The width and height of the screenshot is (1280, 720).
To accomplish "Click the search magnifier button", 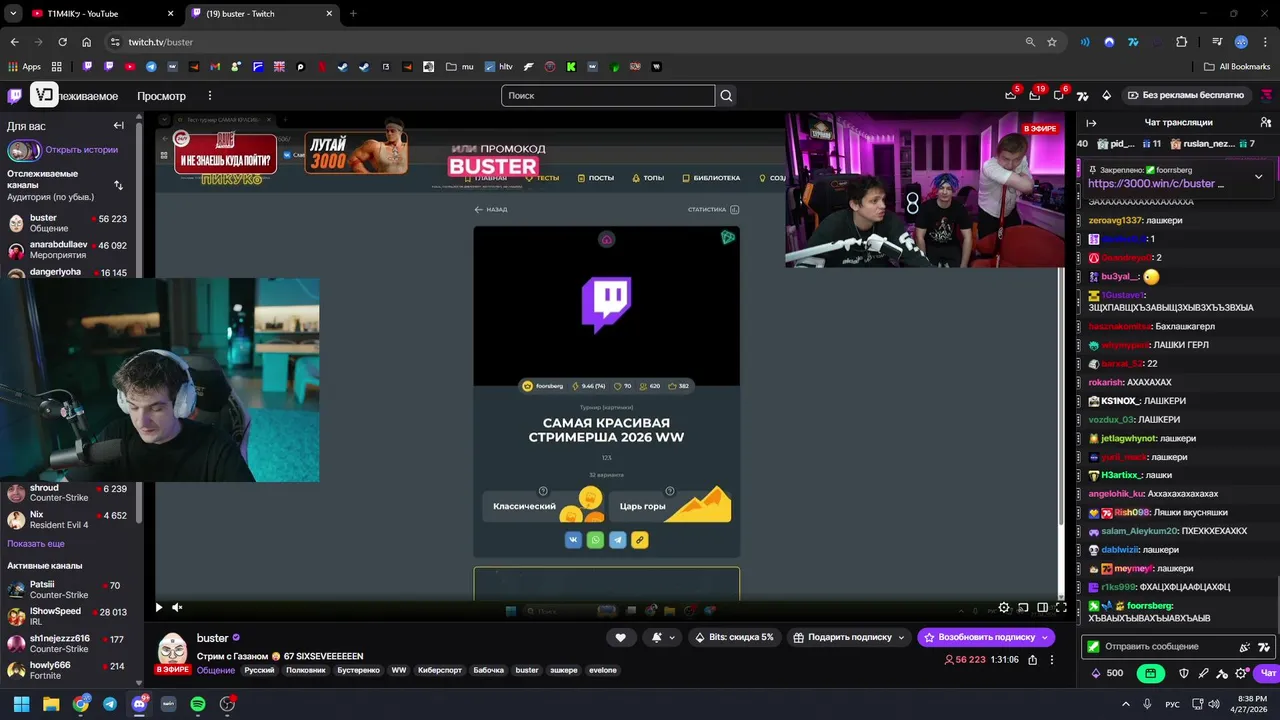I will click(727, 96).
